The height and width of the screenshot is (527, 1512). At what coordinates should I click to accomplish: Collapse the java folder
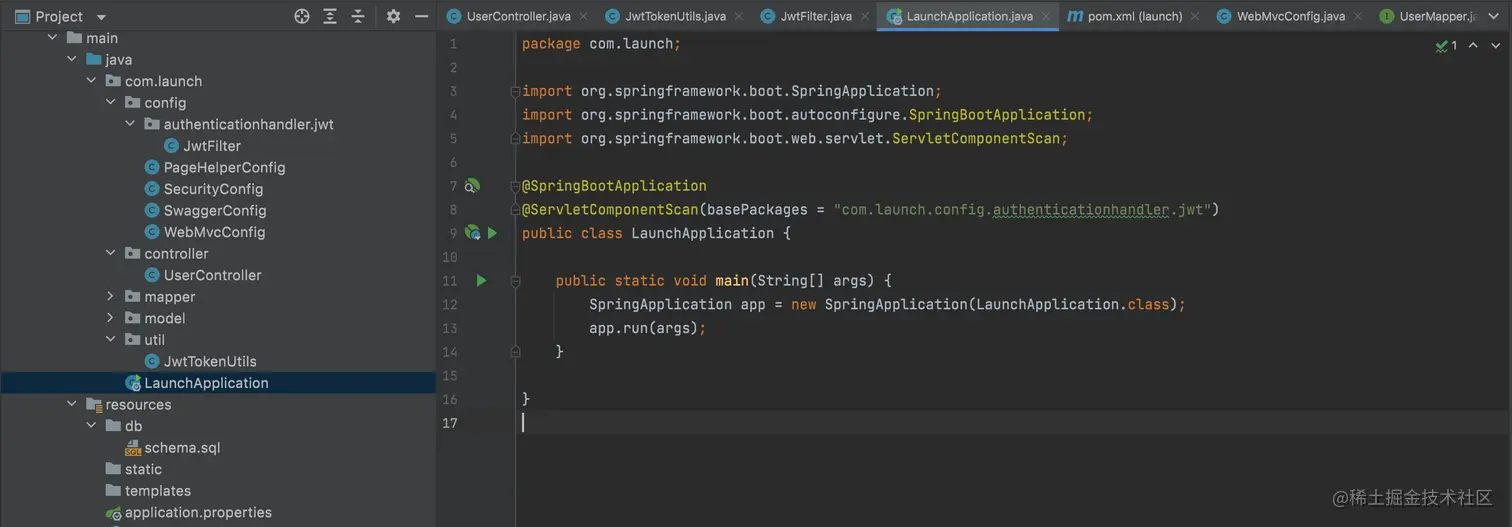[72, 60]
